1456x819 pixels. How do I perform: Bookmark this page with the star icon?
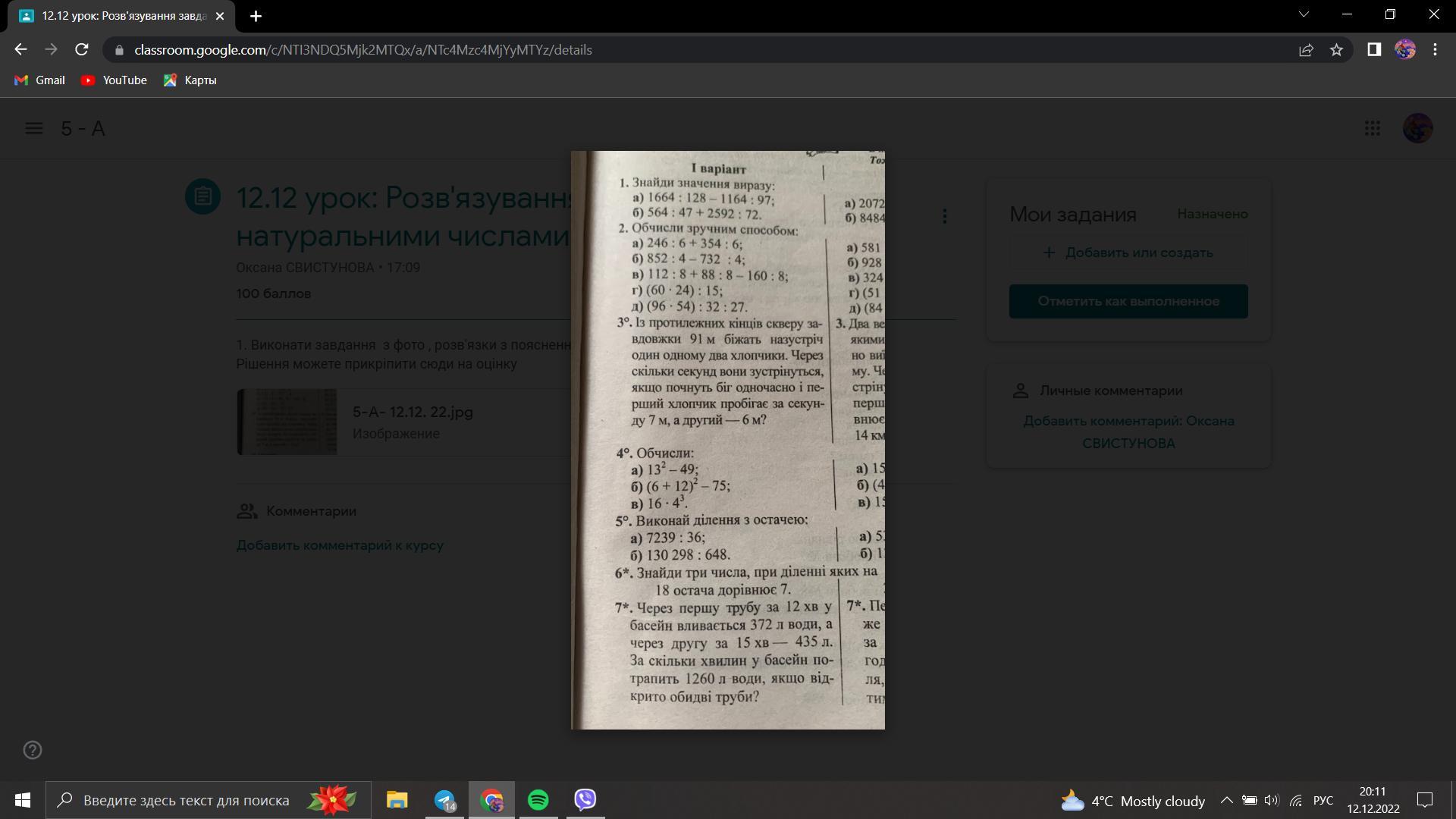1336,50
